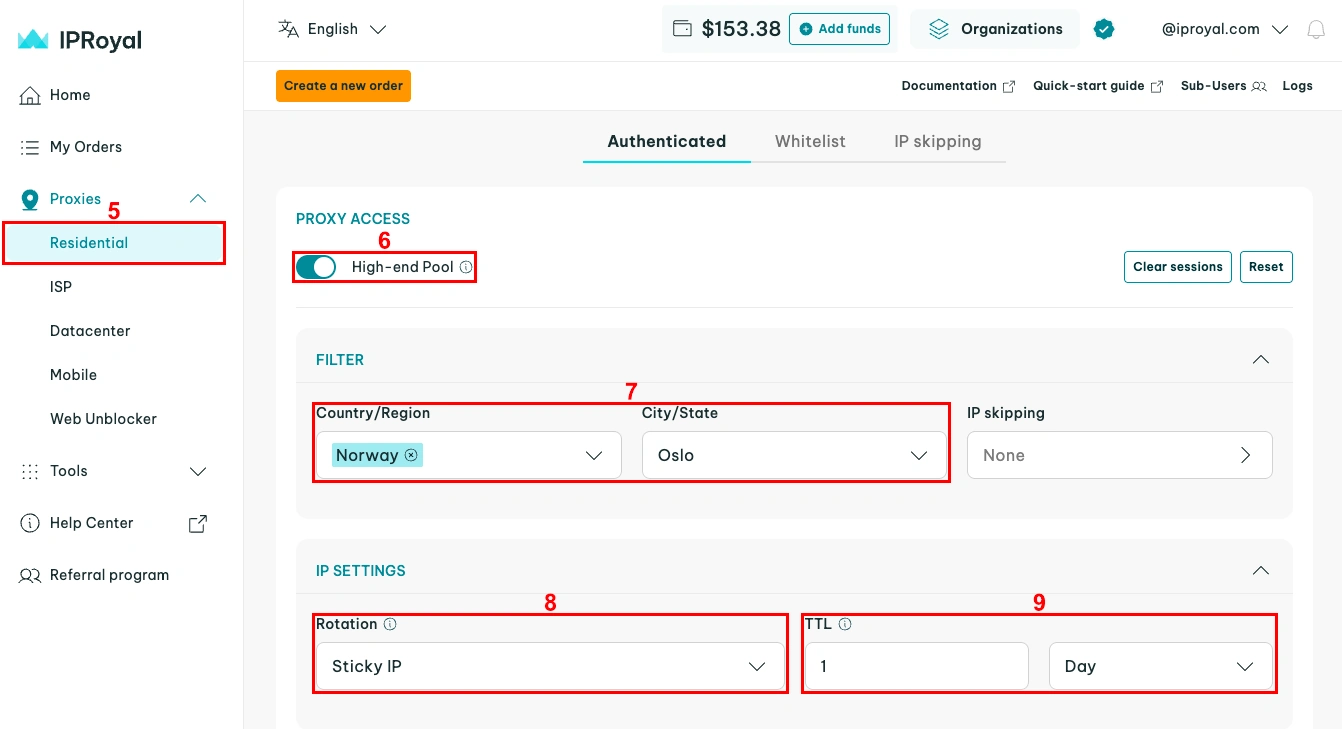Open the TTL Day unit dropdown

click(x=1161, y=666)
